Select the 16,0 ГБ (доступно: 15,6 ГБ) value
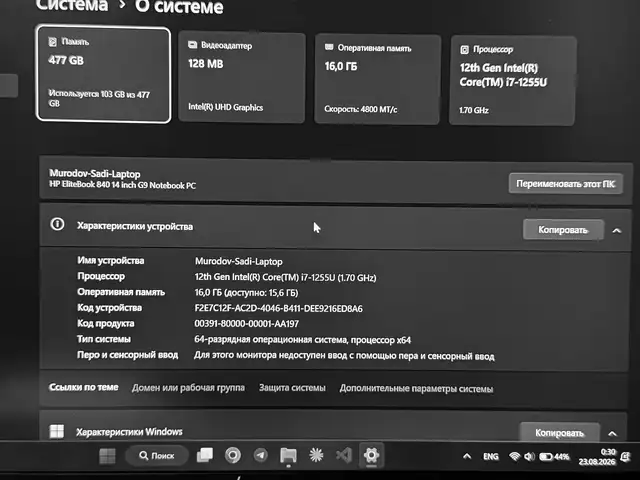 (246, 293)
